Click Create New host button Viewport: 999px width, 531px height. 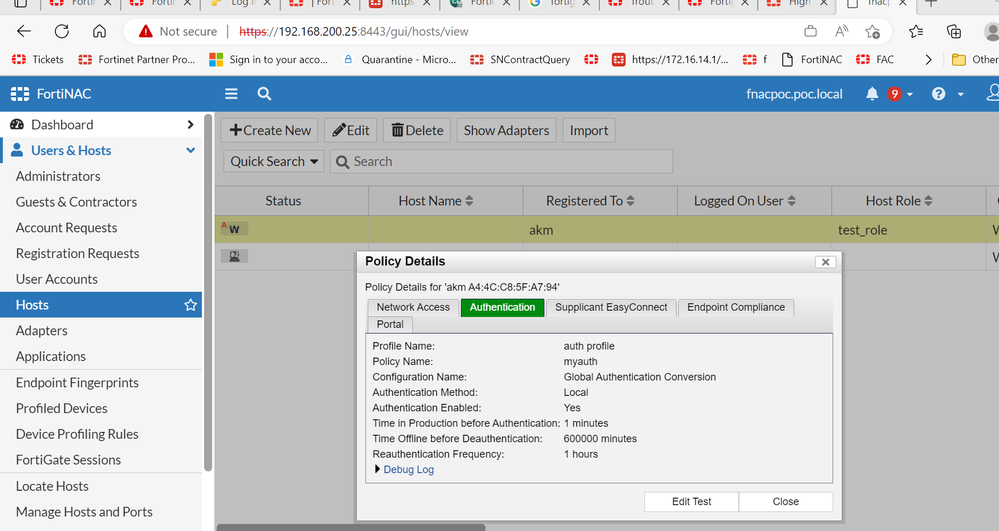(270, 130)
